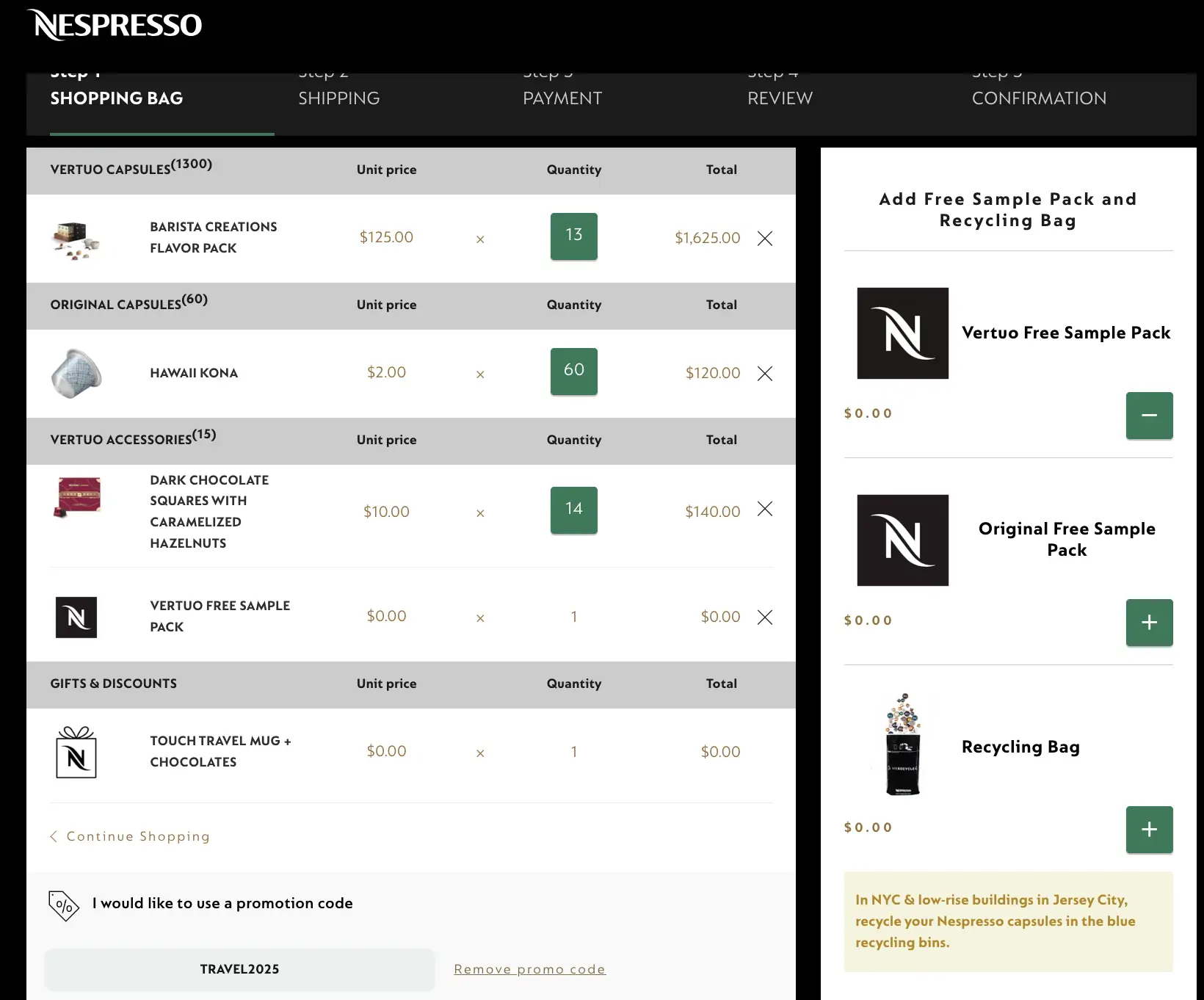Viewport: 1204px width, 1000px height.
Task: Remove Barista Creations Flavor Pack from bag
Action: tap(764, 239)
